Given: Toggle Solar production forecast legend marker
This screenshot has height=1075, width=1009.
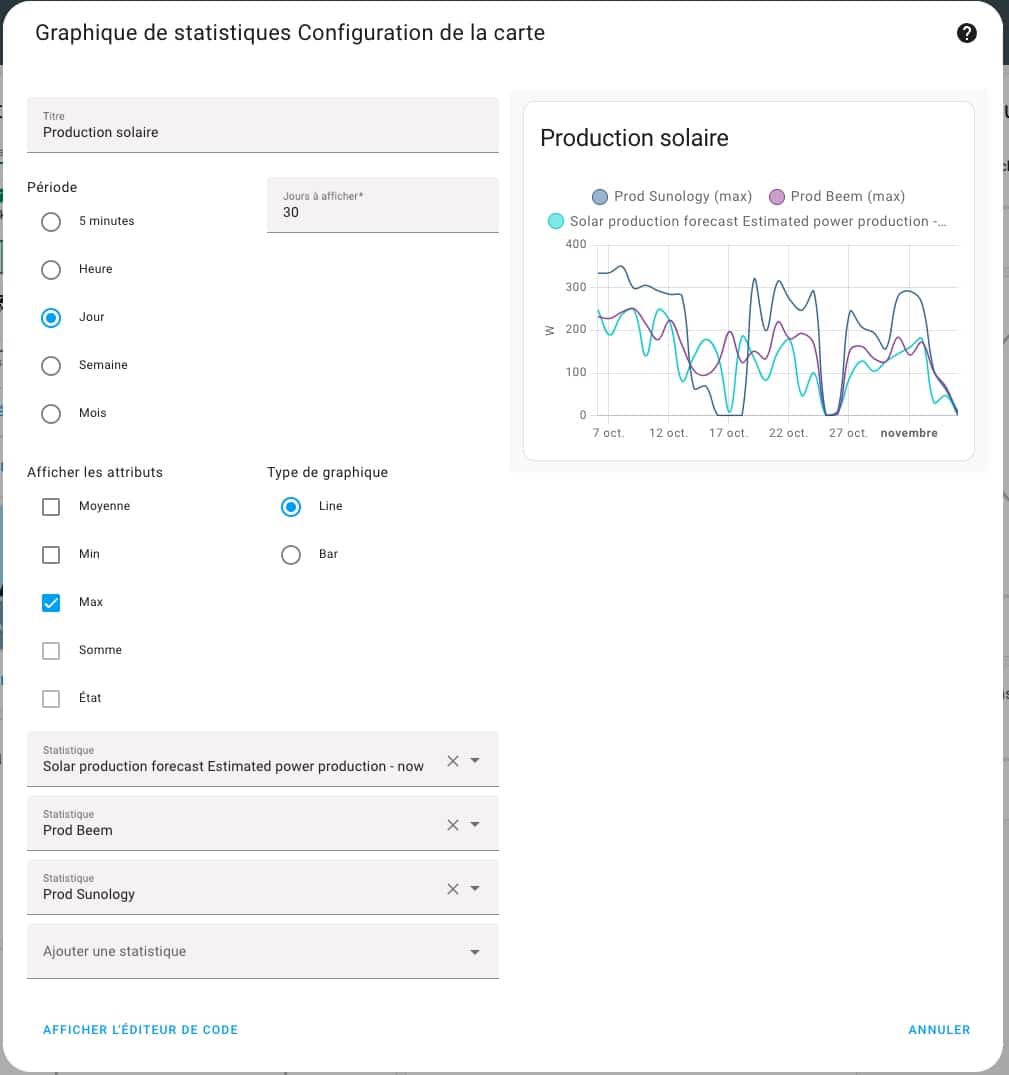Looking at the screenshot, I should point(556,221).
